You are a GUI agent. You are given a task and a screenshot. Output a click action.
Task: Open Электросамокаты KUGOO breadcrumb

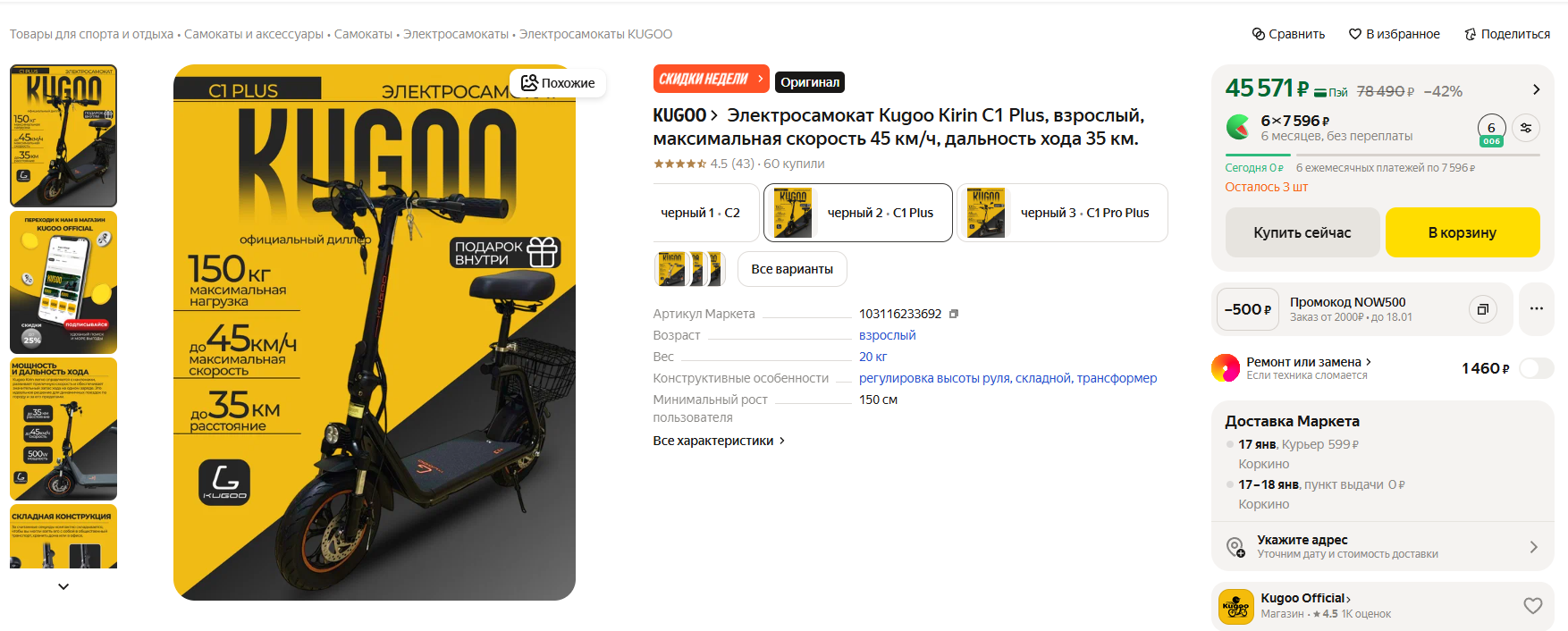[x=595, y=34]
